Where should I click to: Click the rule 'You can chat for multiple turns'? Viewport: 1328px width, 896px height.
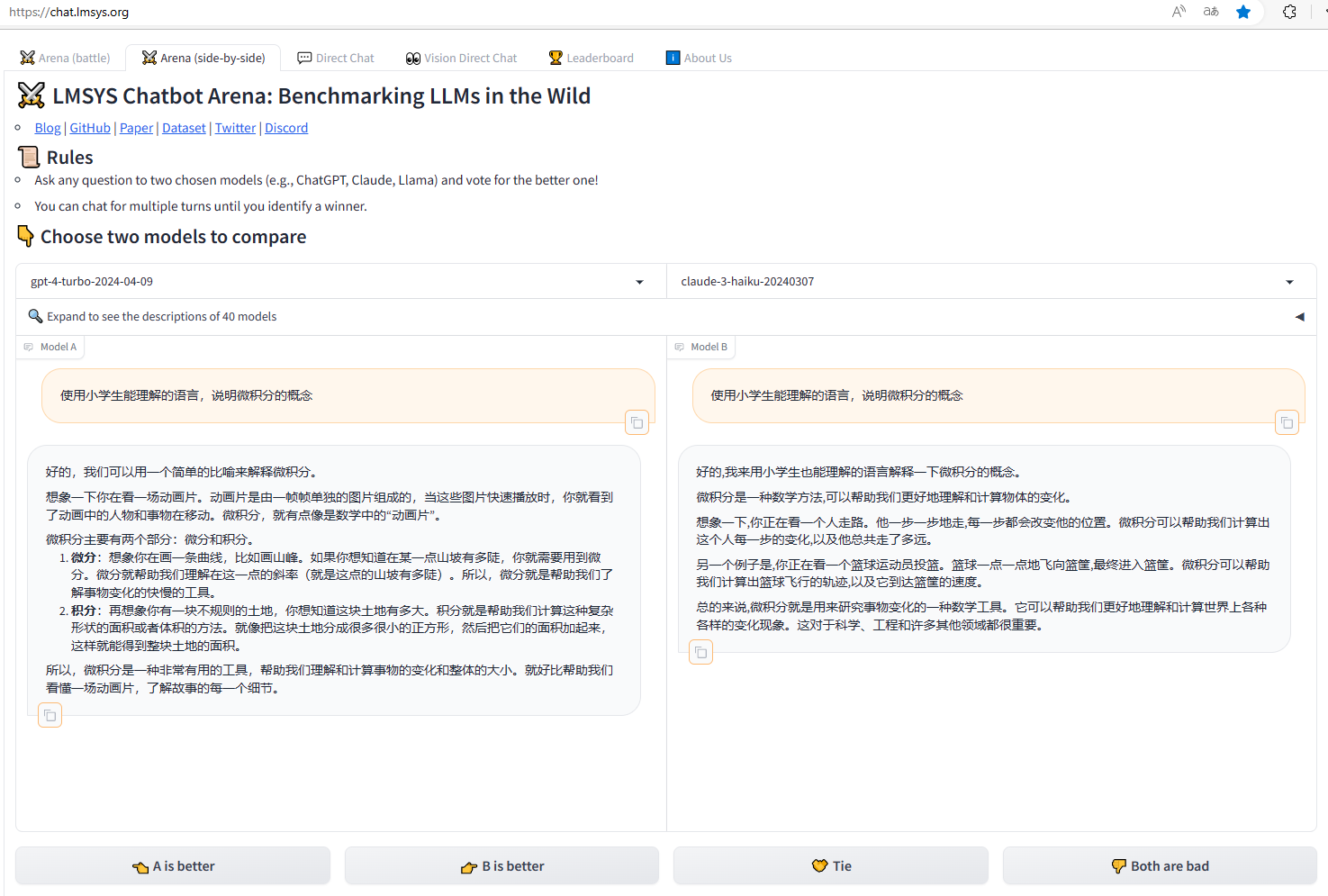click(x=201, y=206)
